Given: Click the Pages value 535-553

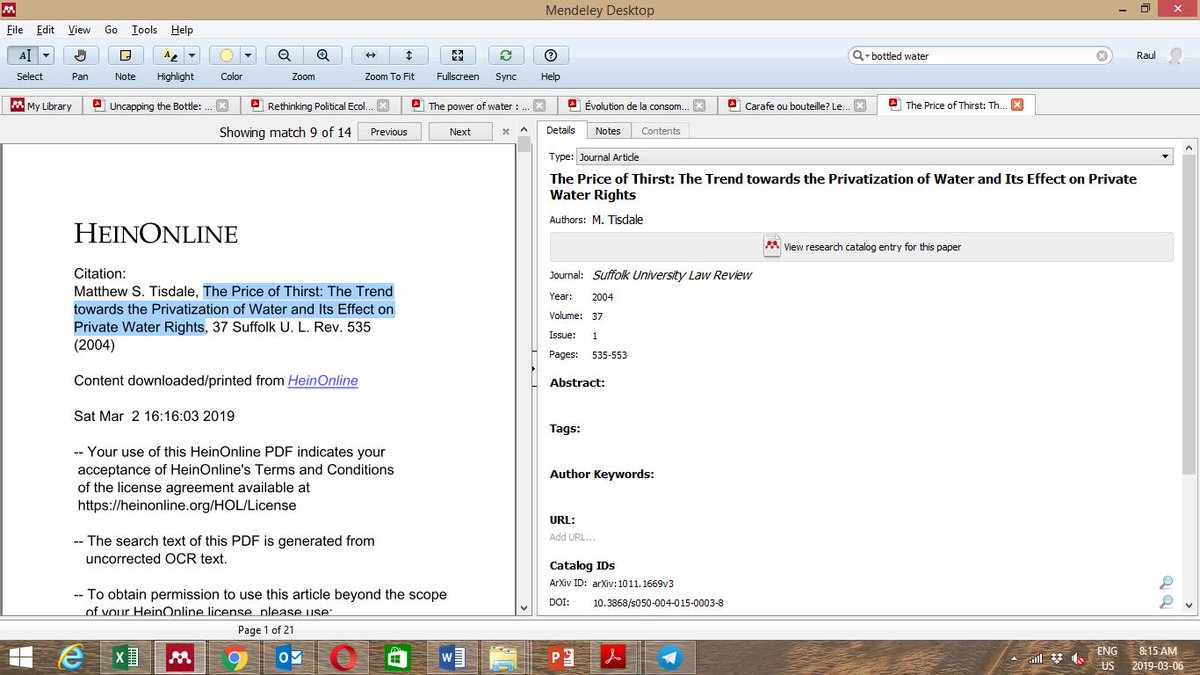Looking at the screenshot, I should pos(610,355).
